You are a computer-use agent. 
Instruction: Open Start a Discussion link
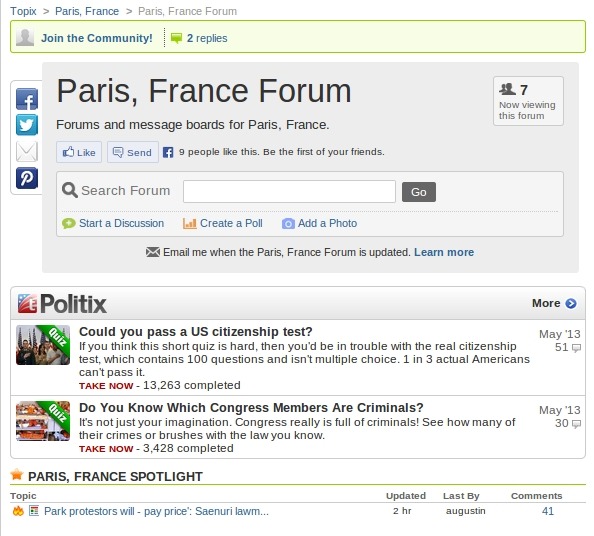pos(121,223)
